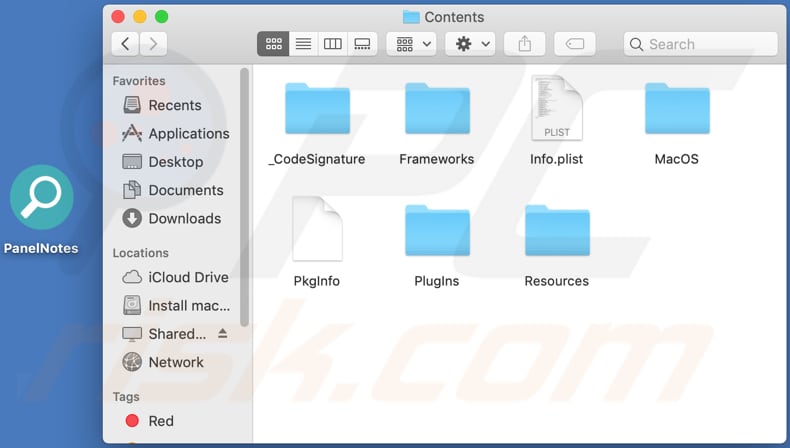Eject the Shared volume in sidebar

[x=223, y=334]
